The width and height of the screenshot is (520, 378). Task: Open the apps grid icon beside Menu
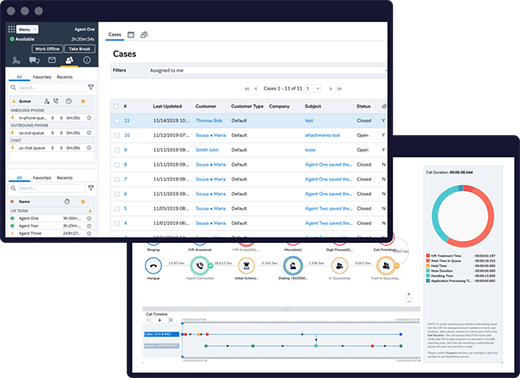11,29
